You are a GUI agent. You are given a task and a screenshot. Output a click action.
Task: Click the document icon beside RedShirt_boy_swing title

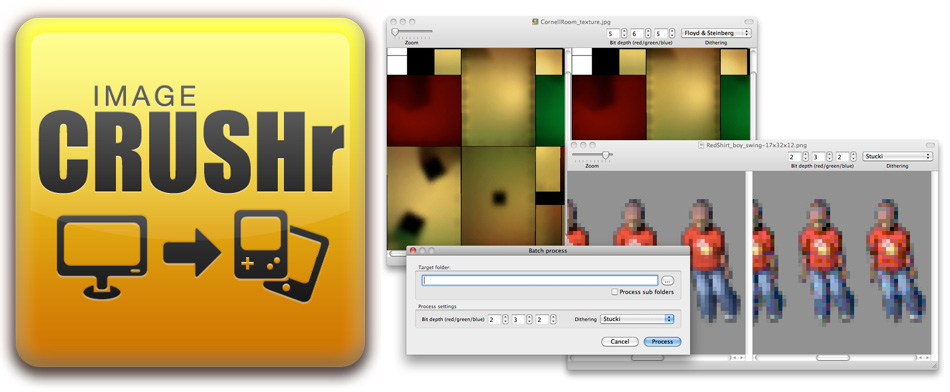pyautogui.click(x=702, y=145)
